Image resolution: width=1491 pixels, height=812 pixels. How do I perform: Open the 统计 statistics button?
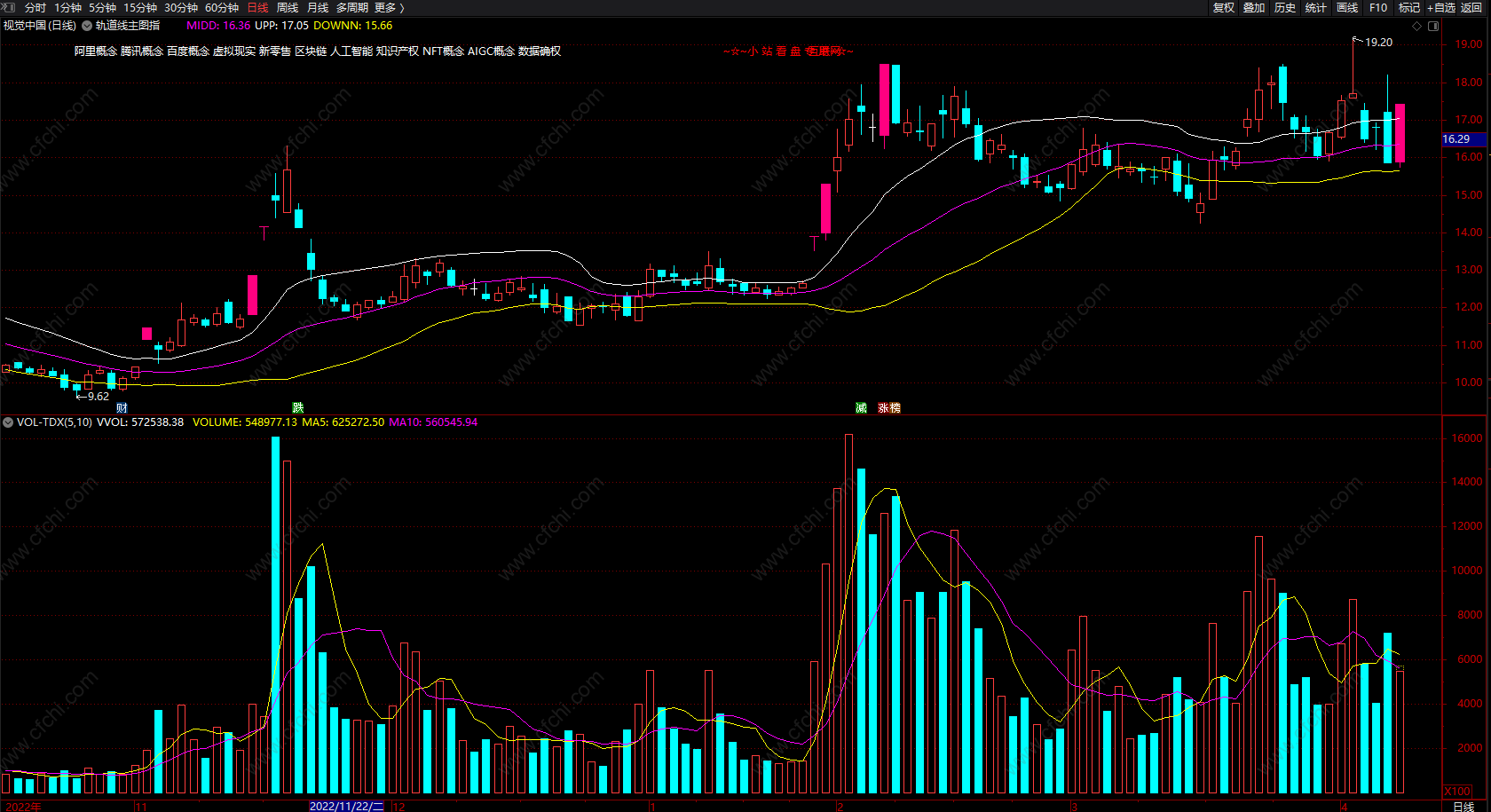coord(1316,7)
